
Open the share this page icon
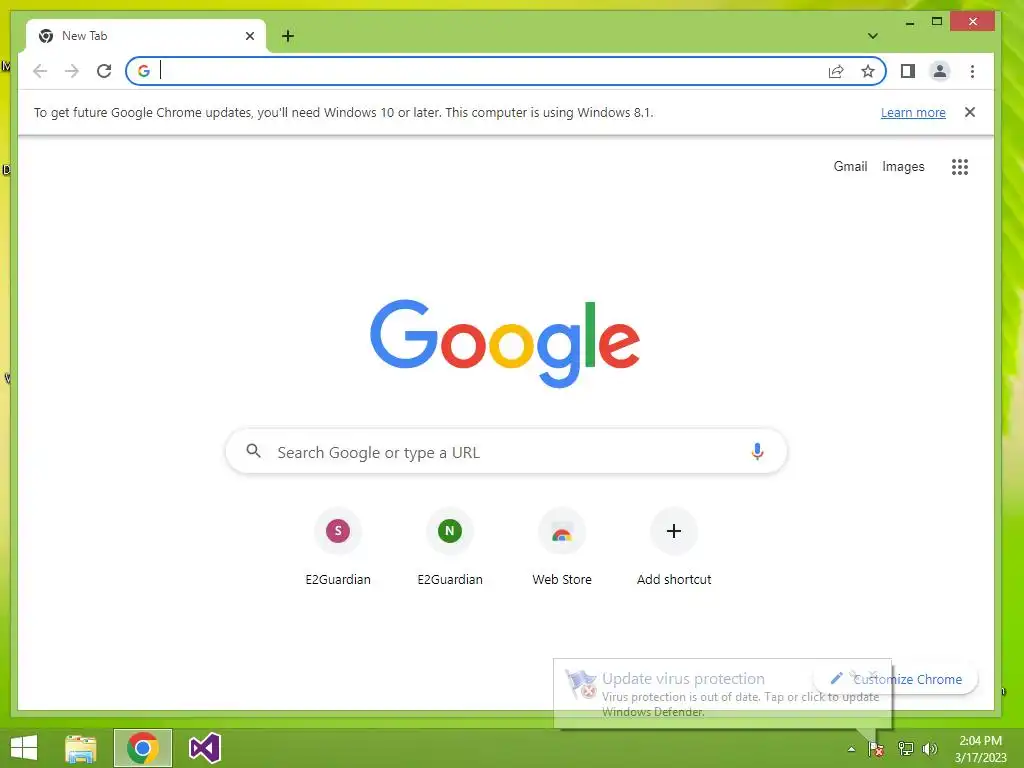click(x=836, y=71)
